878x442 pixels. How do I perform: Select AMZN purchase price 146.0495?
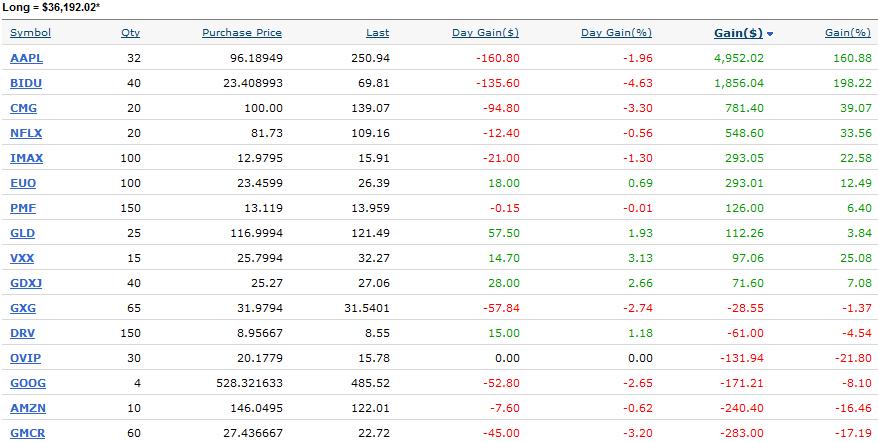coord(256,408)
